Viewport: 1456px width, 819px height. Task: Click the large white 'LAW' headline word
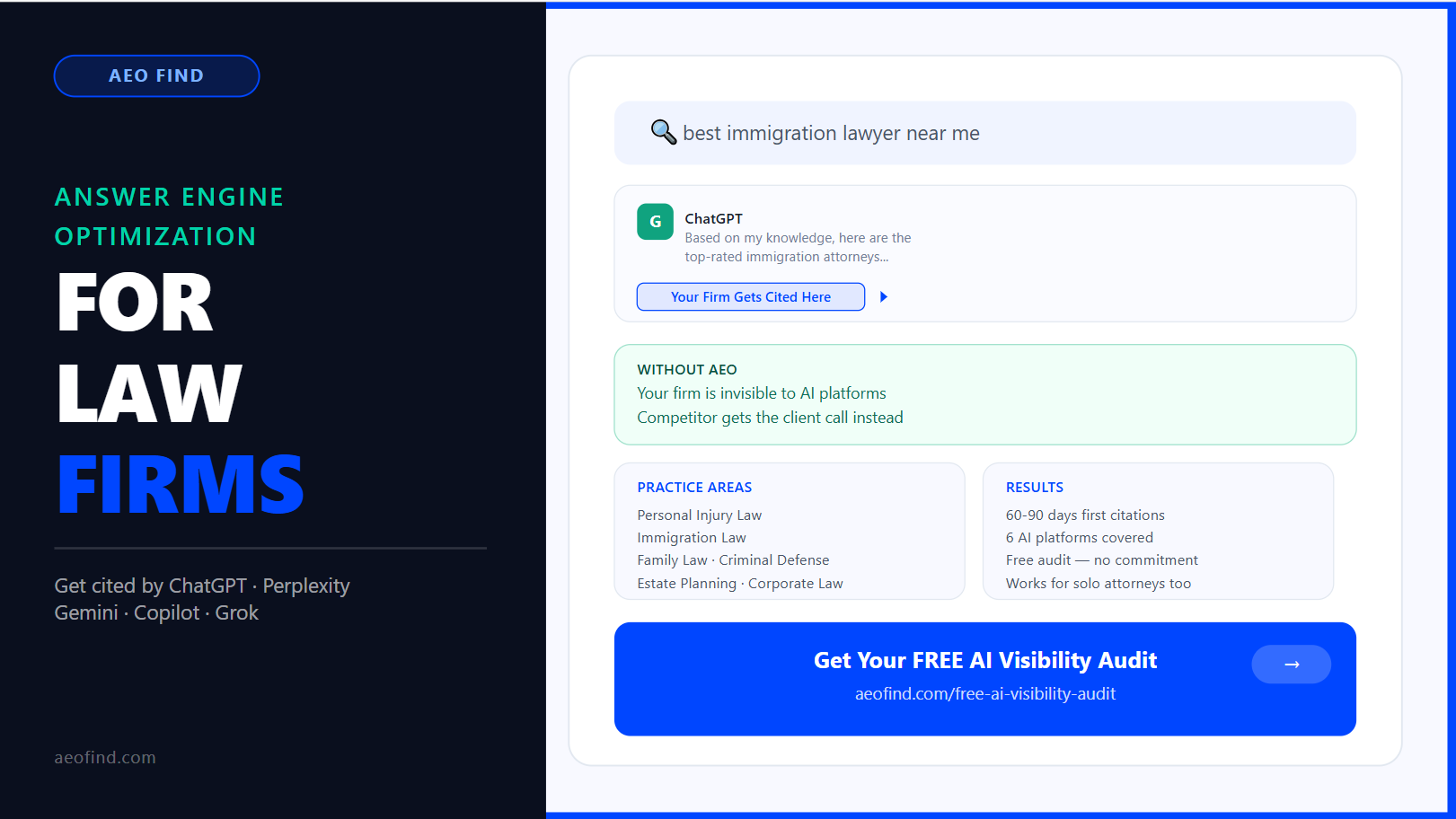(x=149, y=393)
